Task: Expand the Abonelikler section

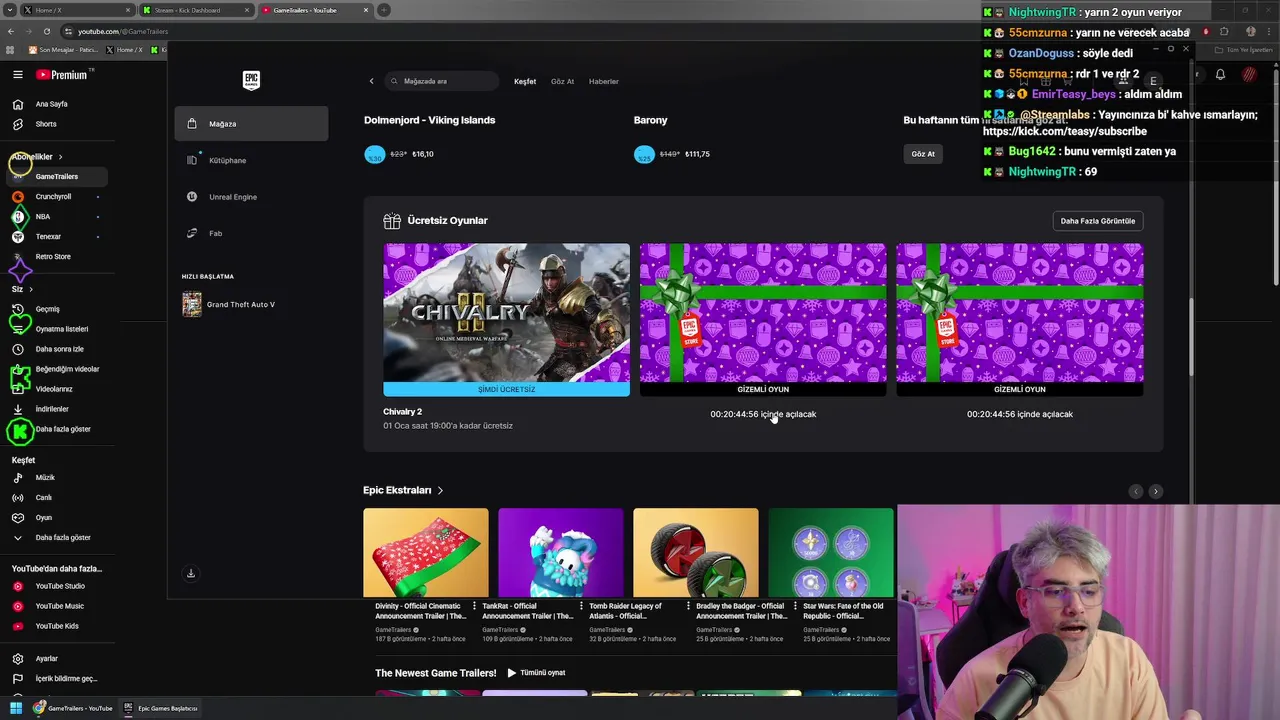Action: click(38, 157)
